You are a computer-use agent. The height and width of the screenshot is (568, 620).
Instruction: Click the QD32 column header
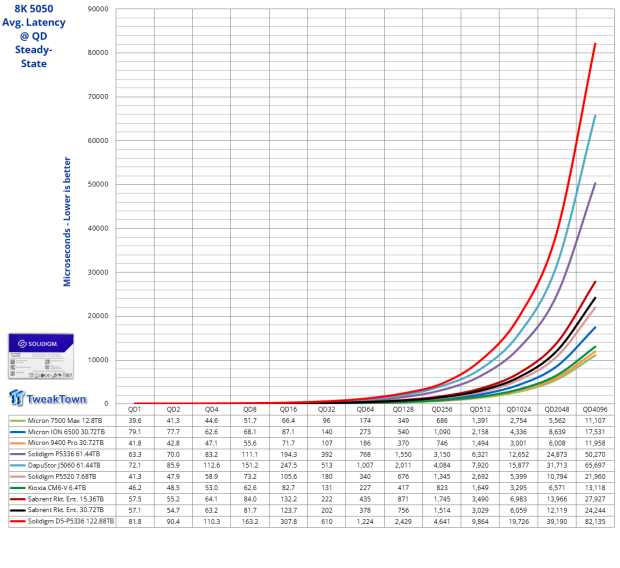327,409
